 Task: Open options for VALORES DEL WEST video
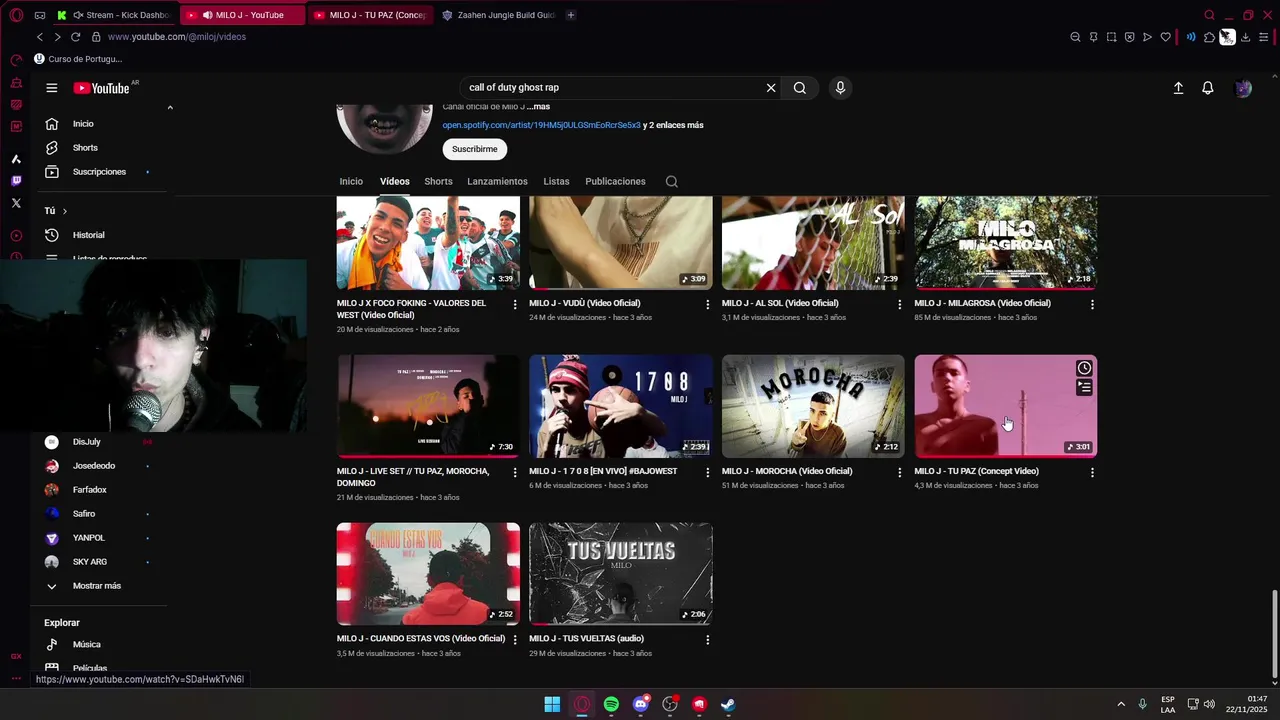point(515,304)
